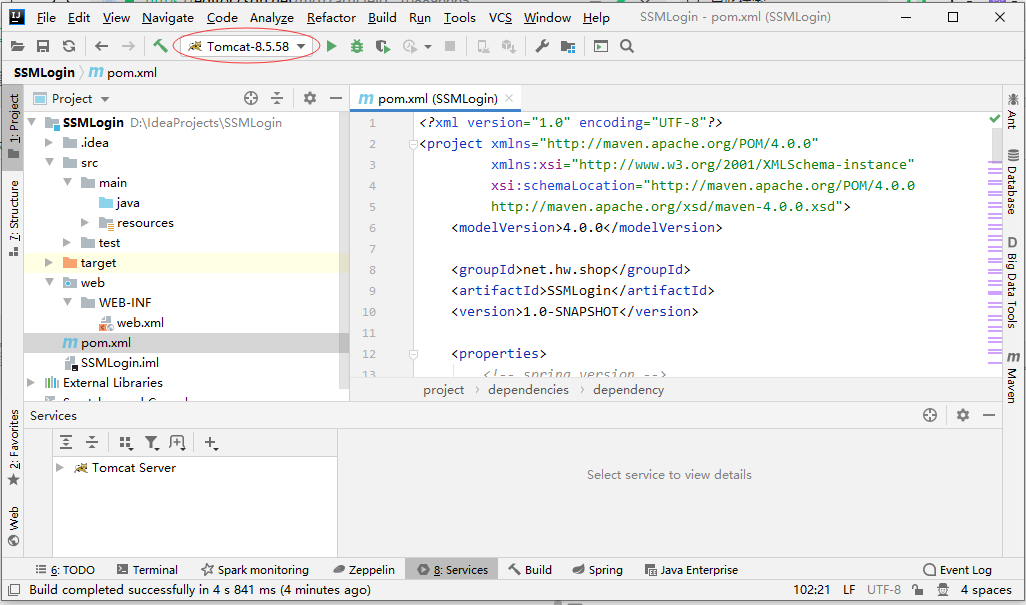Viewport: 1026px width, 605px height.
Task: Toggle the Database tool window
Action: [1012, 182]
